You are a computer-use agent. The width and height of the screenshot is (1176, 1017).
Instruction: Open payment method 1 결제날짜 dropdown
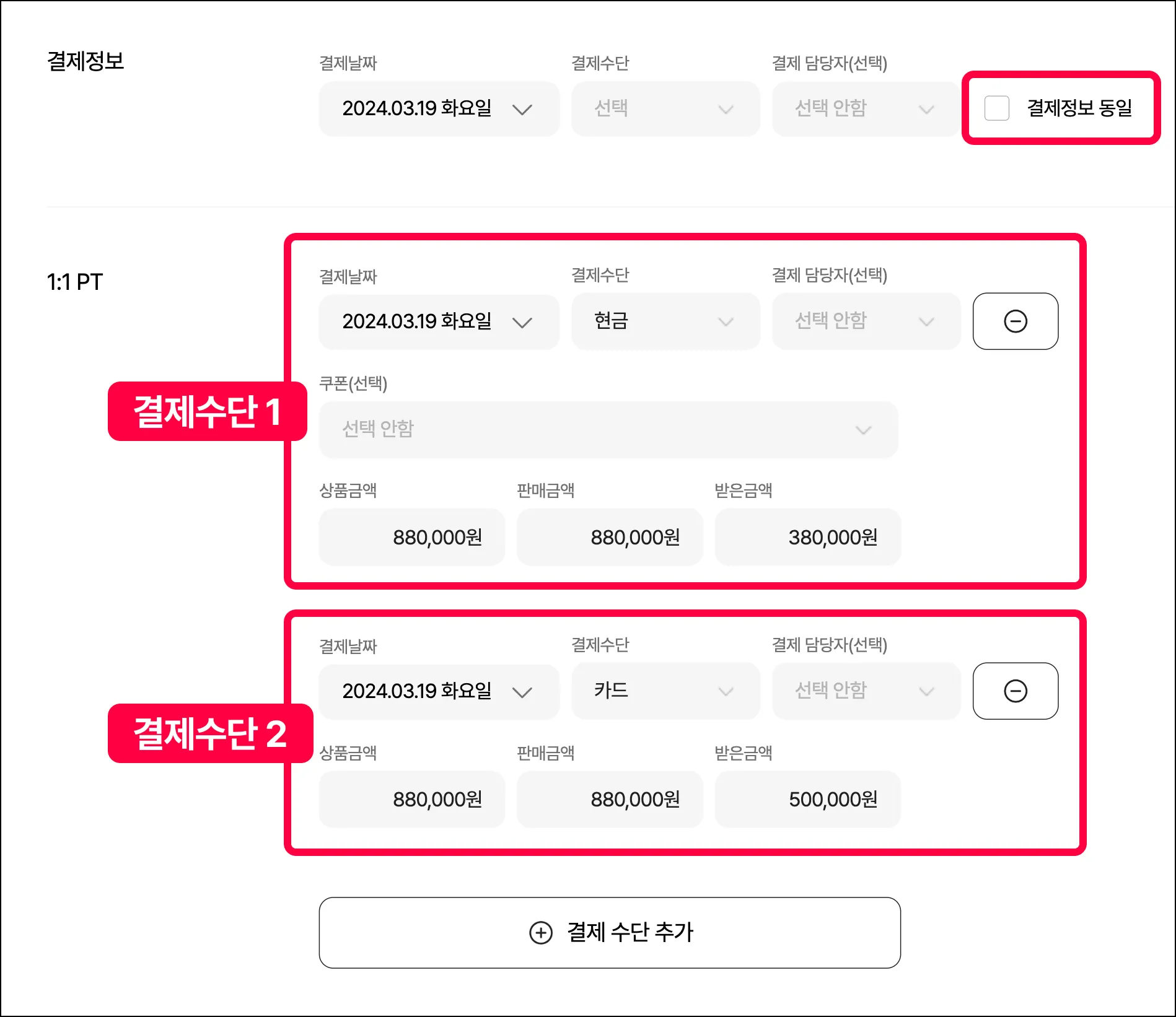tap(439, 322)
